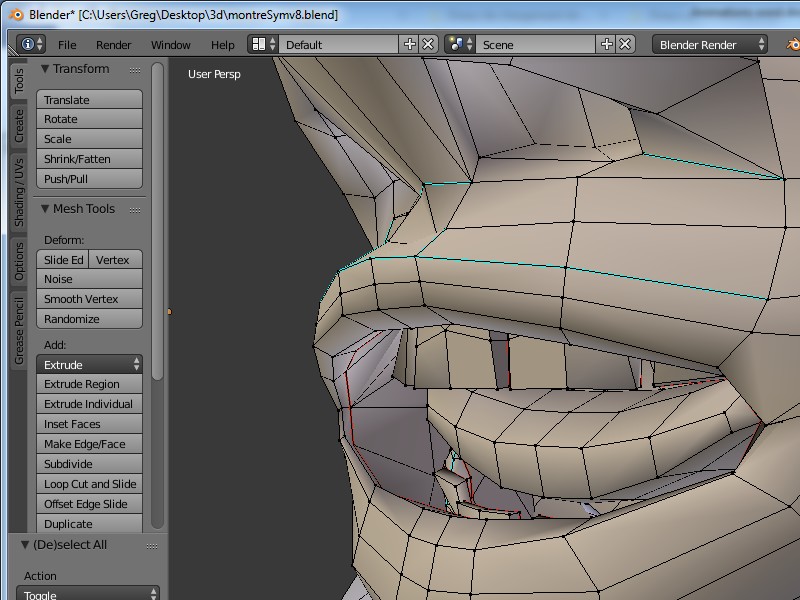800x600 pixels.
Task: Click Extrude Region
Action: coord(89,384)
